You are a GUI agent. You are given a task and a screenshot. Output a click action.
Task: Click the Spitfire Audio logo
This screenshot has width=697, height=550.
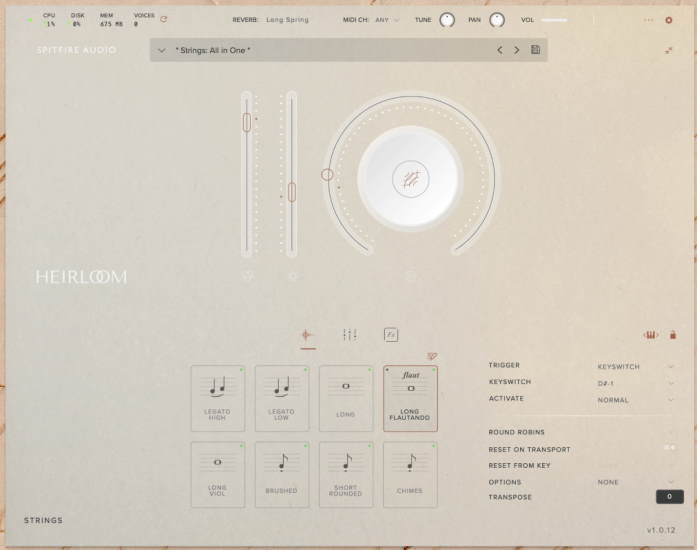coord(76,50)
